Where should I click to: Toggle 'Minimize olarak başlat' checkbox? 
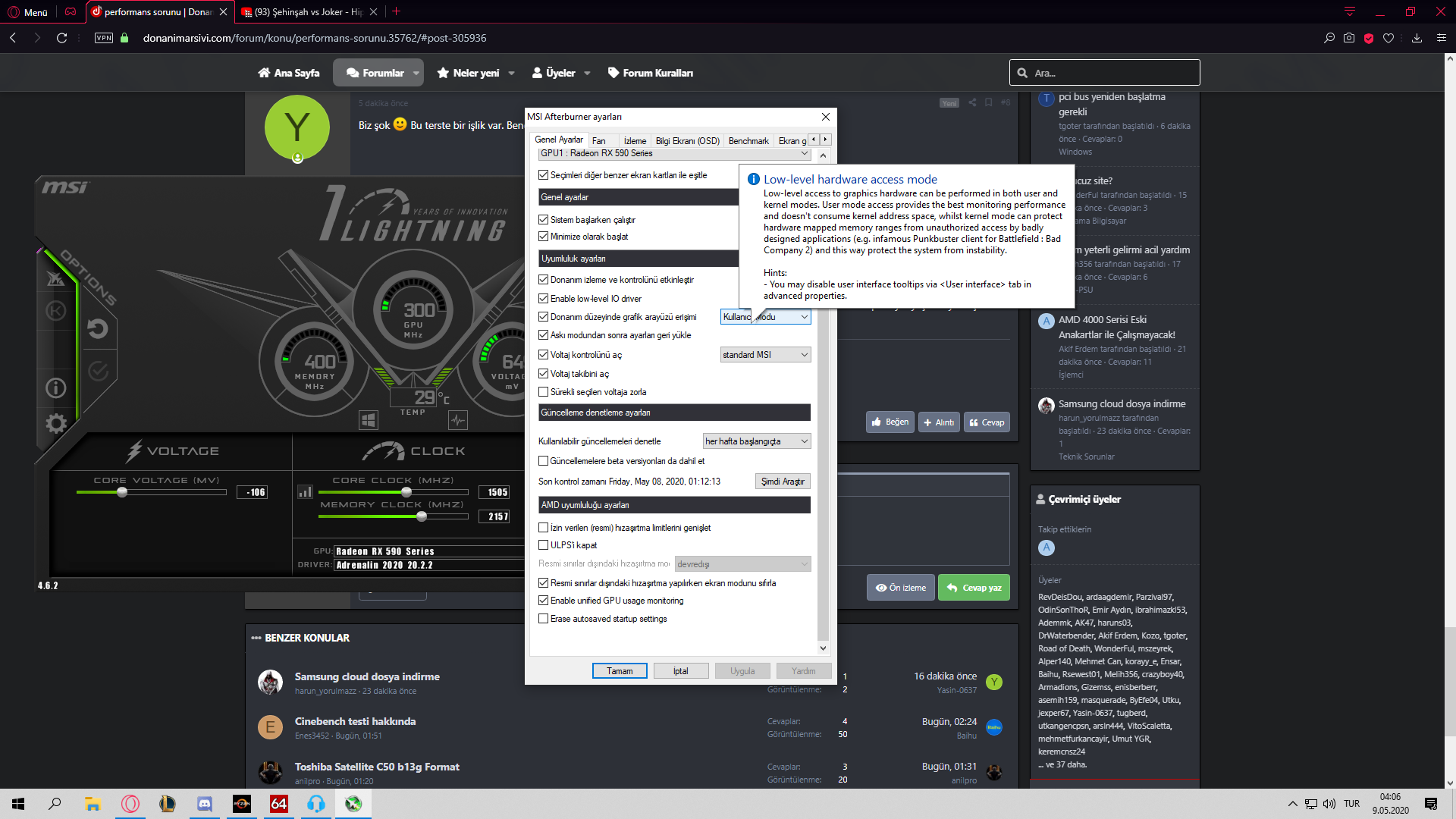tap(543, 237)
